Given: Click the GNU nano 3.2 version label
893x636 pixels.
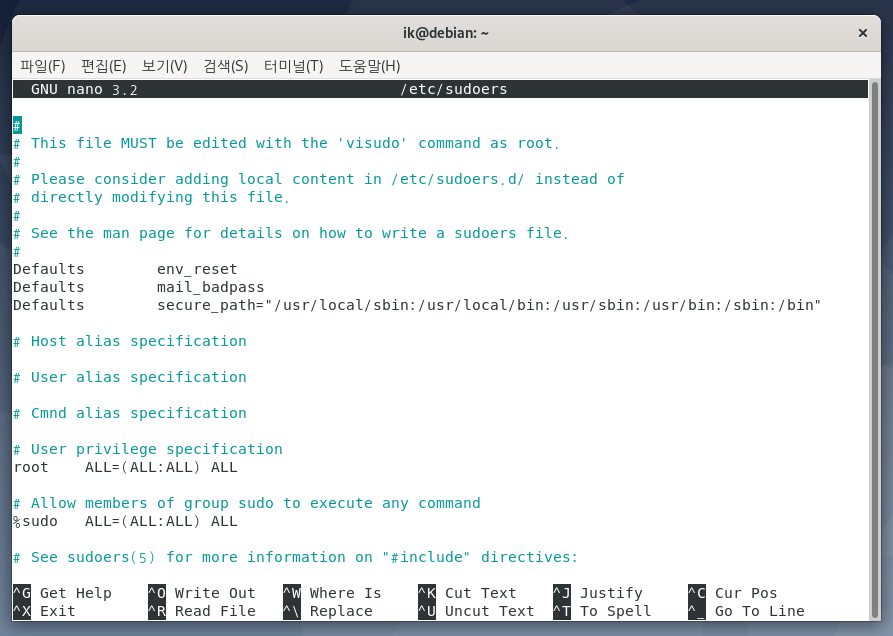Looking at the screenshot, I should pos(84,89).
